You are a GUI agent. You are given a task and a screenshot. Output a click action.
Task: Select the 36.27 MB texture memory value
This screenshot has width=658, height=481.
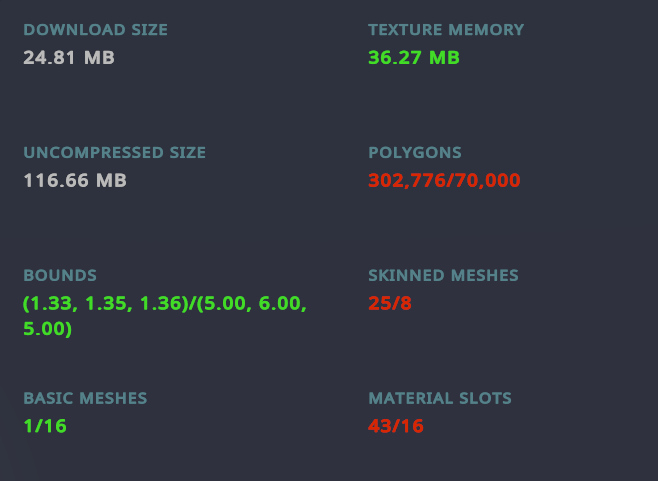[414, 58]
